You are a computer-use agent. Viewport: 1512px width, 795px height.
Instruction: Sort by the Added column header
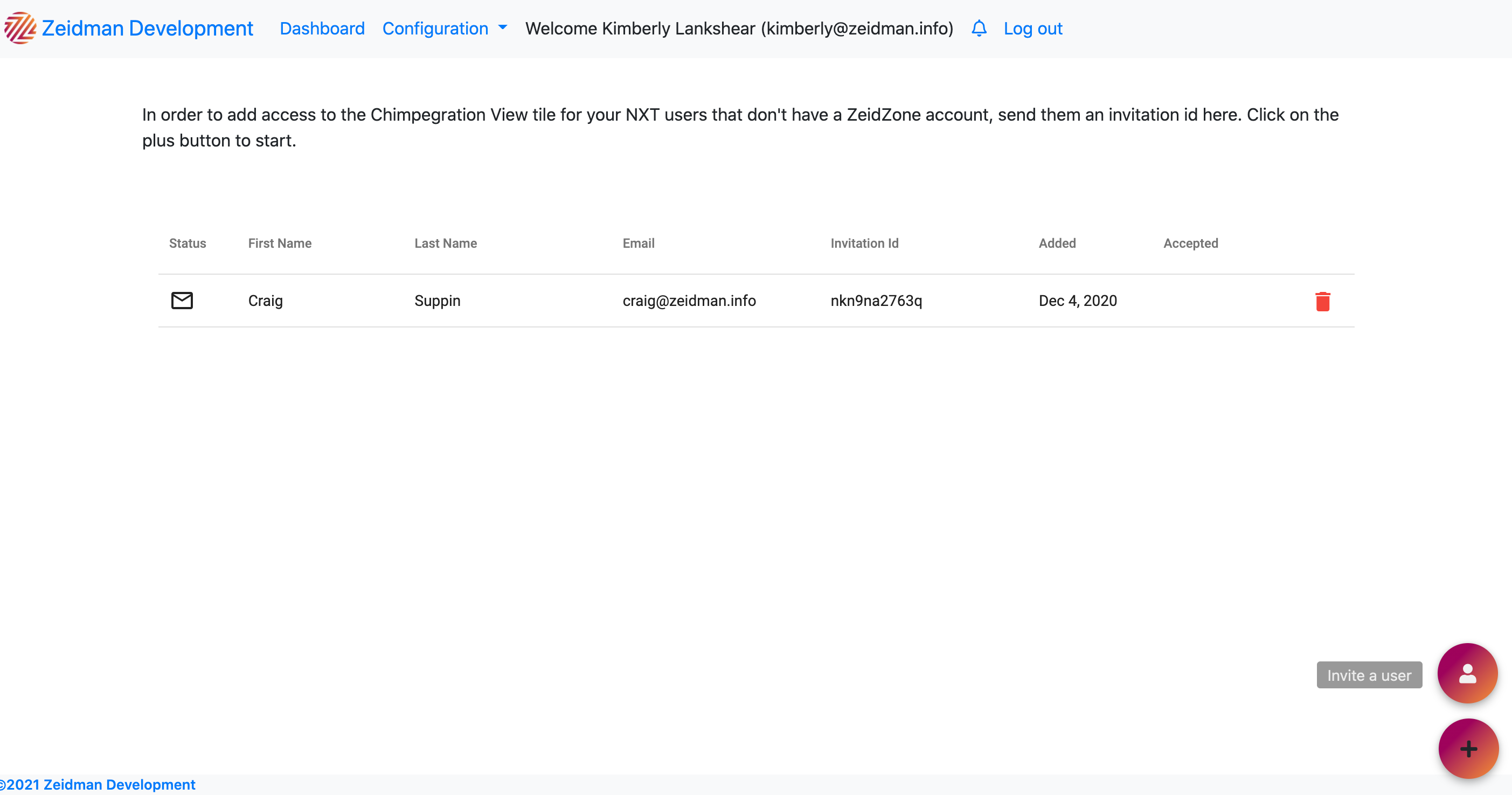pyautogui.click(x=1057, y=243)
